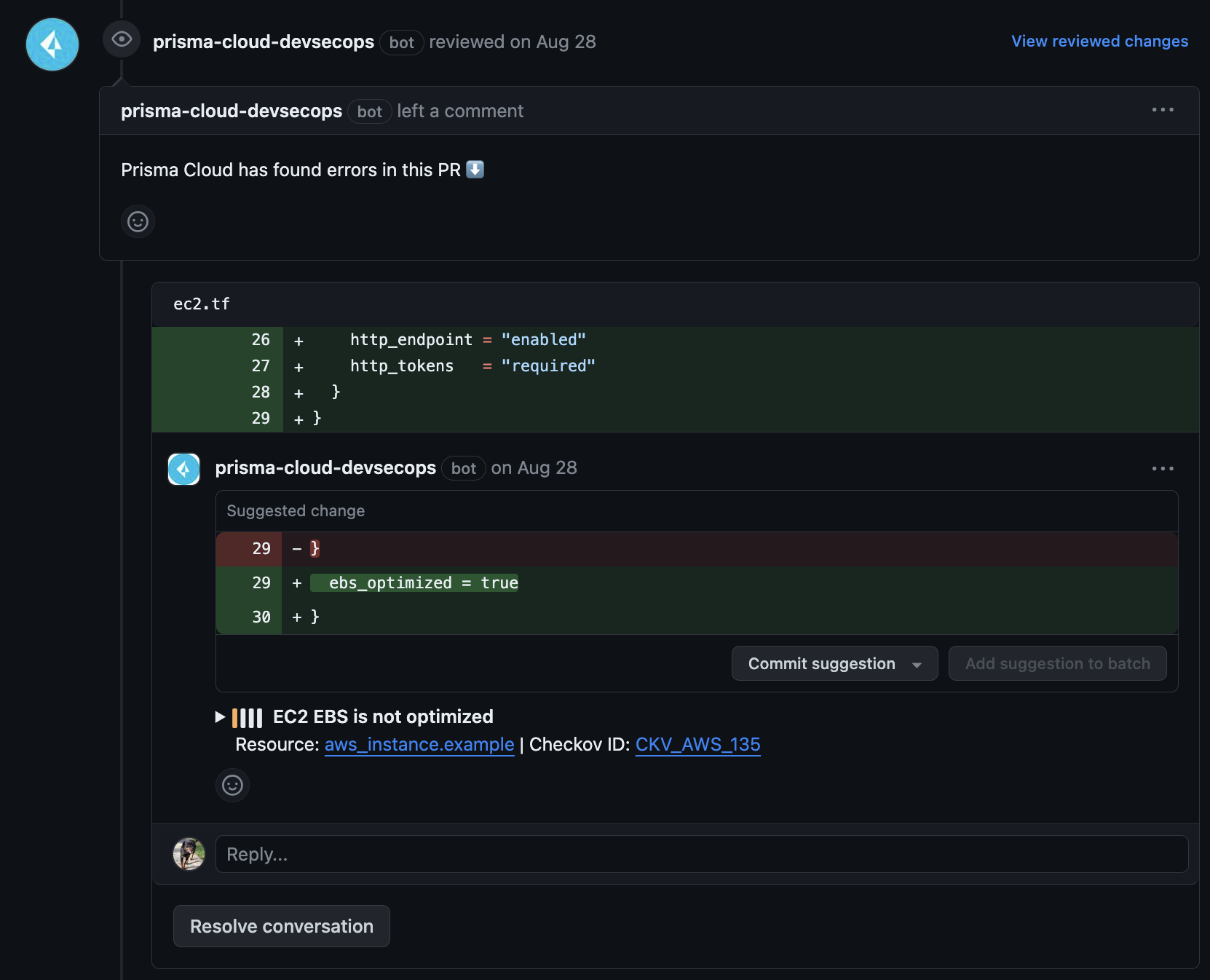Viewport: 1210px width, 980px height.
Task: Add emoji reaction below Checkov ID line
Action: click(x=232, y=785)
